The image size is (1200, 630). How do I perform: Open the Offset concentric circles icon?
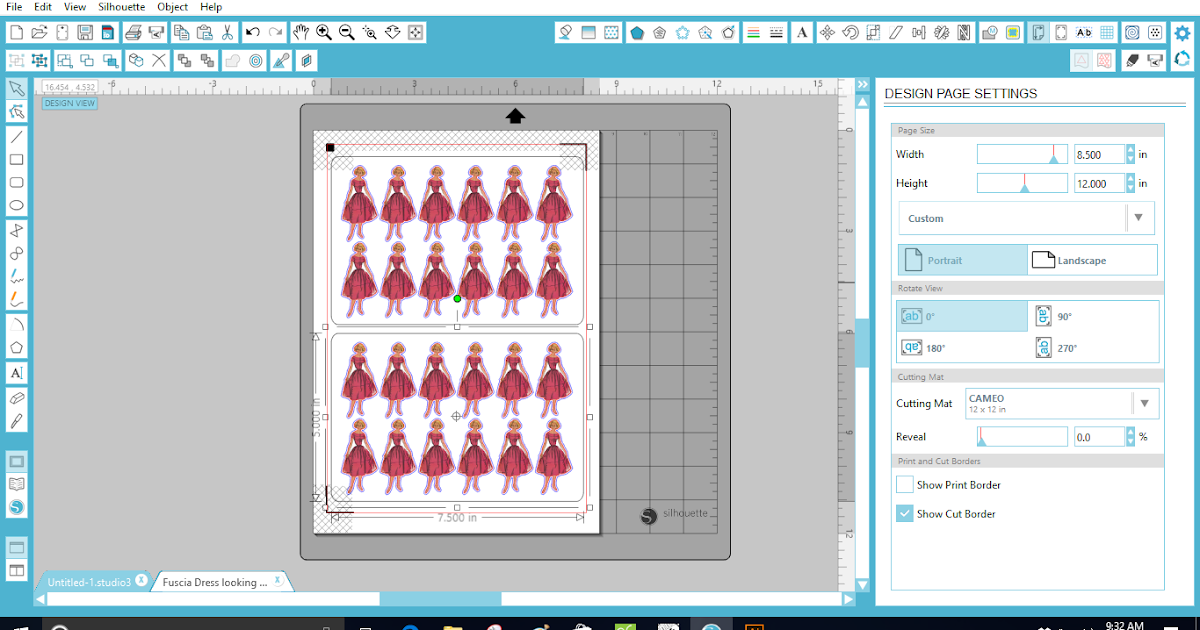pyautogui.click(x=257, y=60)
